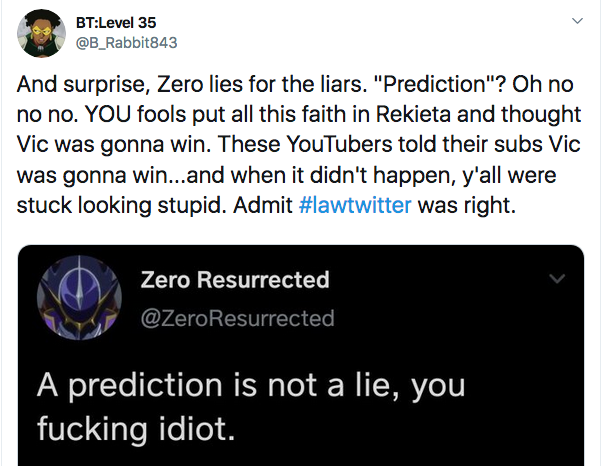
Task: Open Zero Resurrected's avatar in quoted tweet
Action: pyautogui.click(x=79, y=298)
